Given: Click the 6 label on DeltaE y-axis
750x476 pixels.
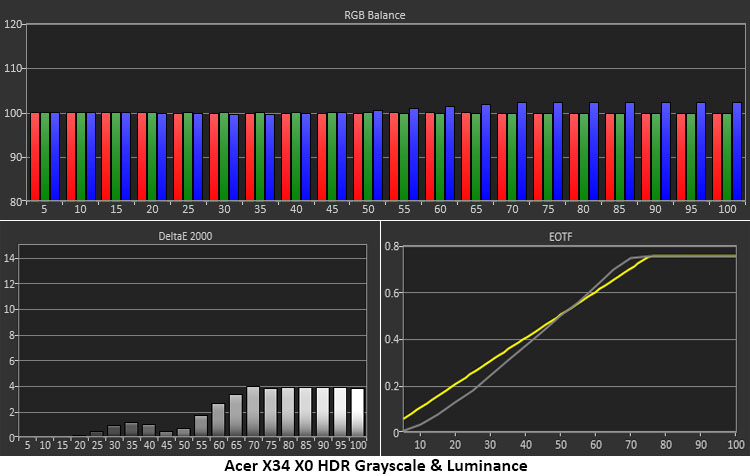Looking at the screenshot, I should tap(12, 361).
